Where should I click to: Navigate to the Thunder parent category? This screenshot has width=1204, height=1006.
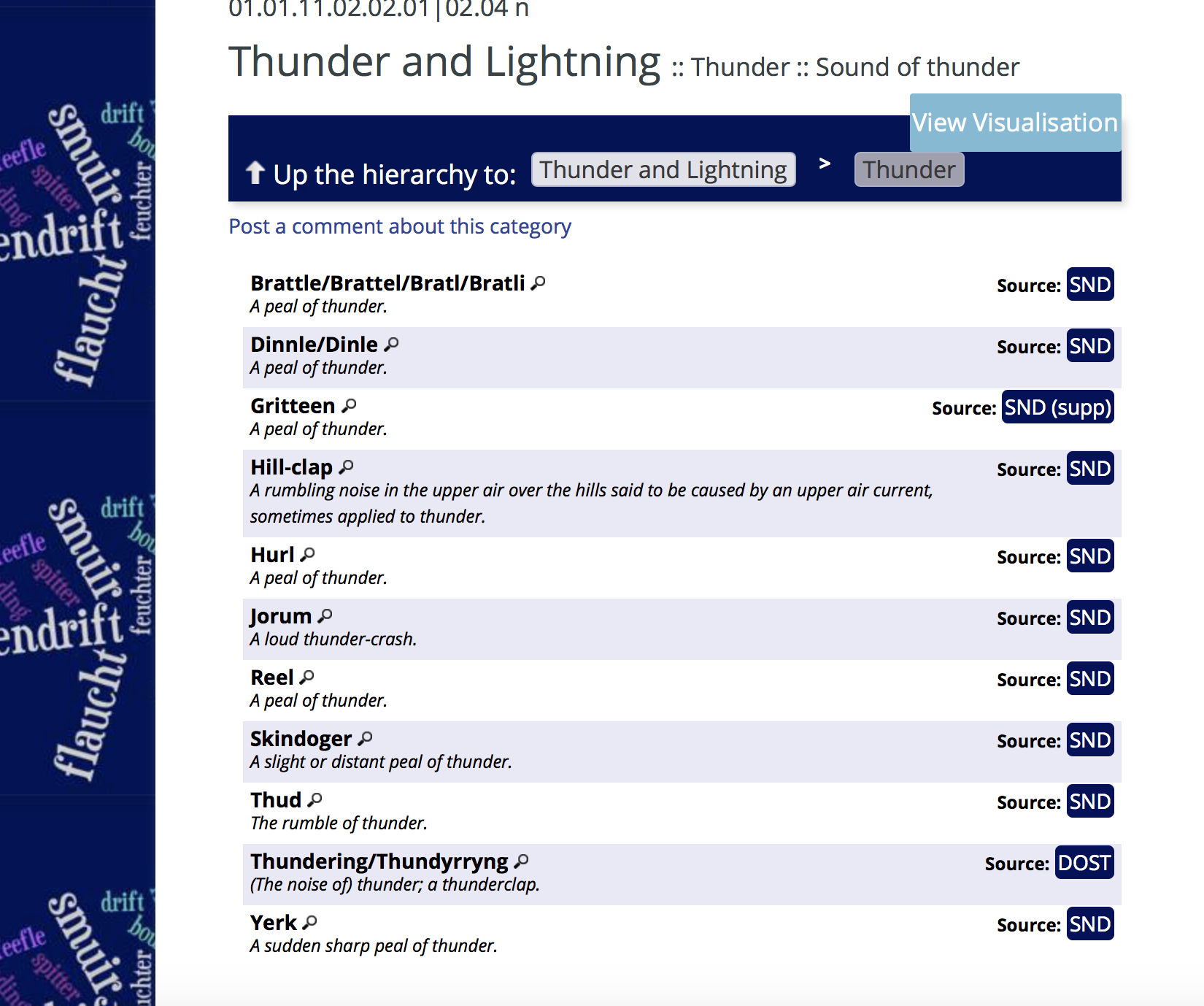coord(908,170)
